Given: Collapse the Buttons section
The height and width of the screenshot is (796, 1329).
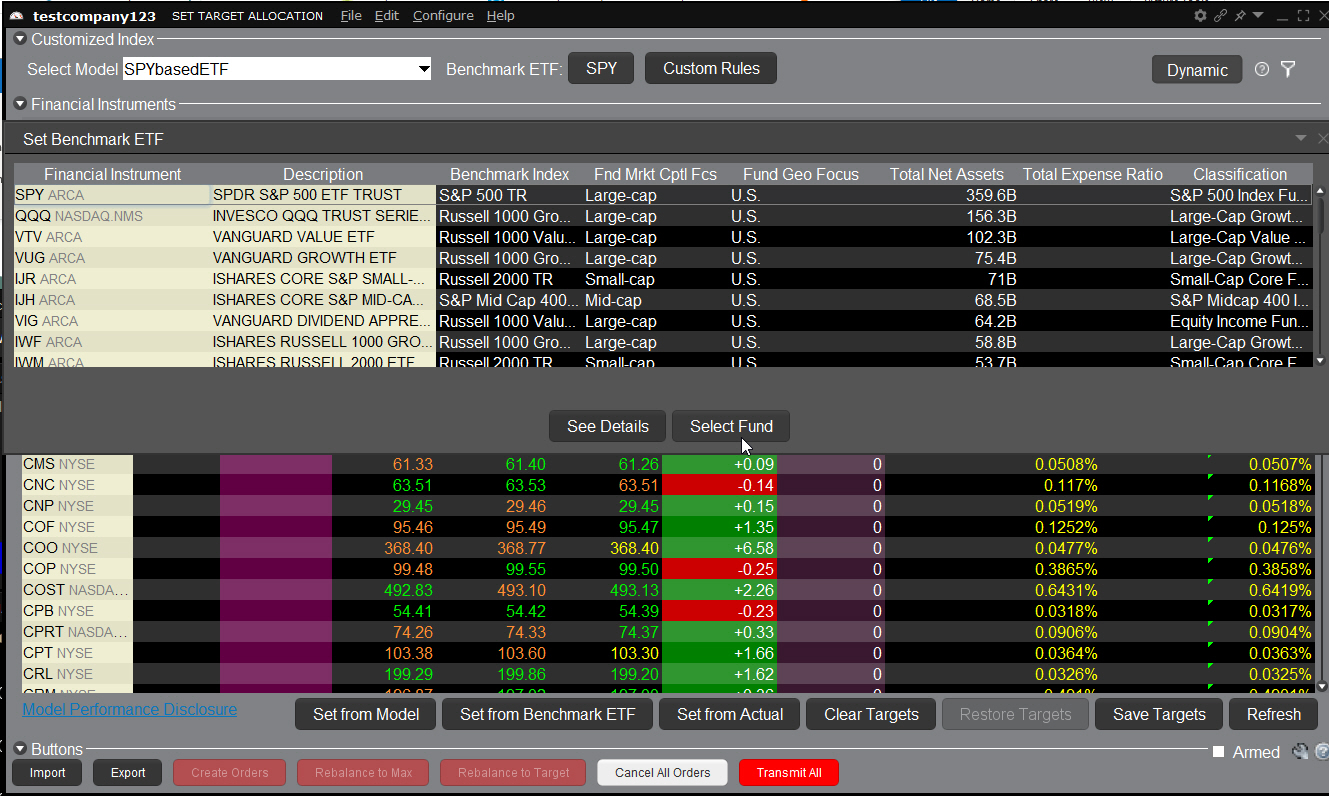Looking at the screenshot, I should coord(19,748).
